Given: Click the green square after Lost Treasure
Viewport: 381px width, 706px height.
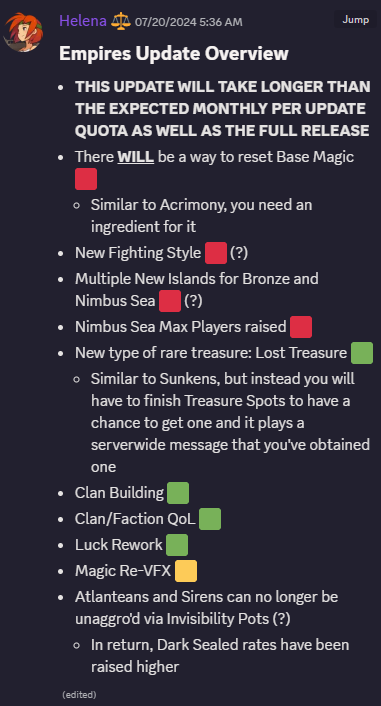Looking at the screenshot, I should tap(362, 353).
